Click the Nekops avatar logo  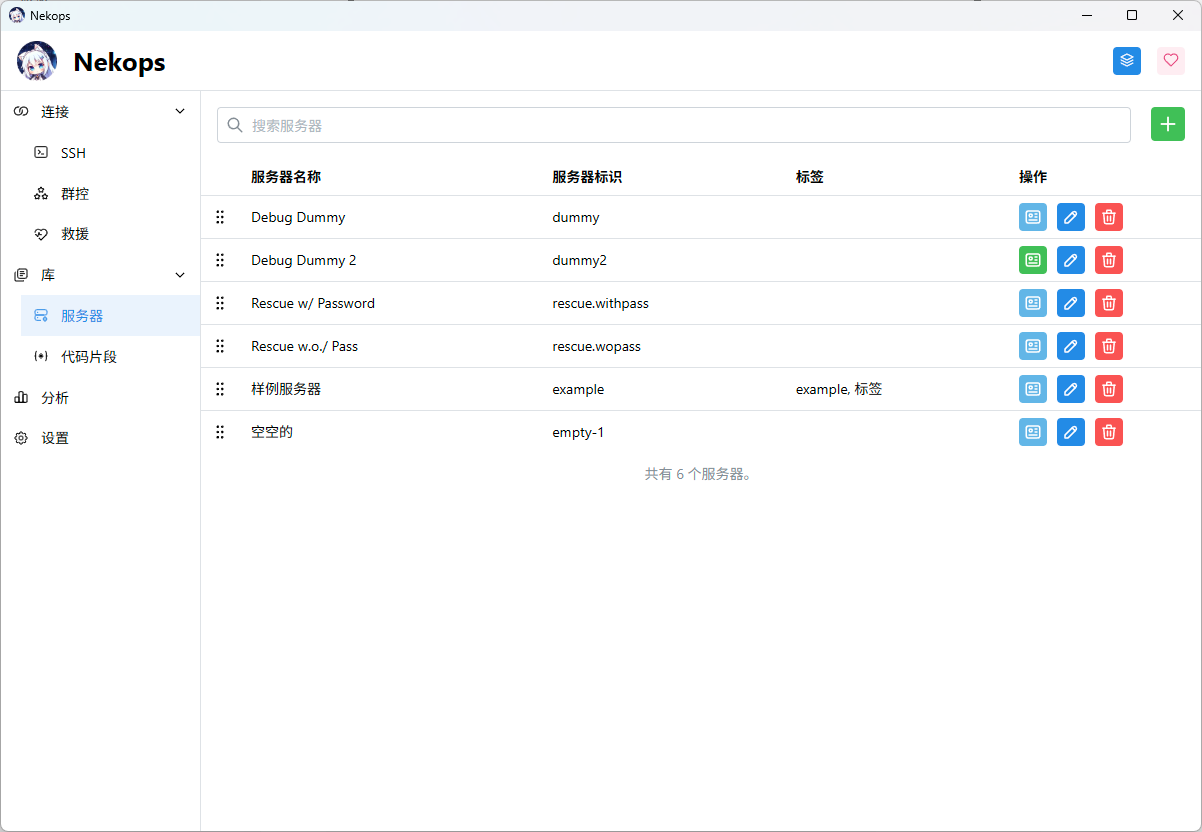[x=37, y=61]
